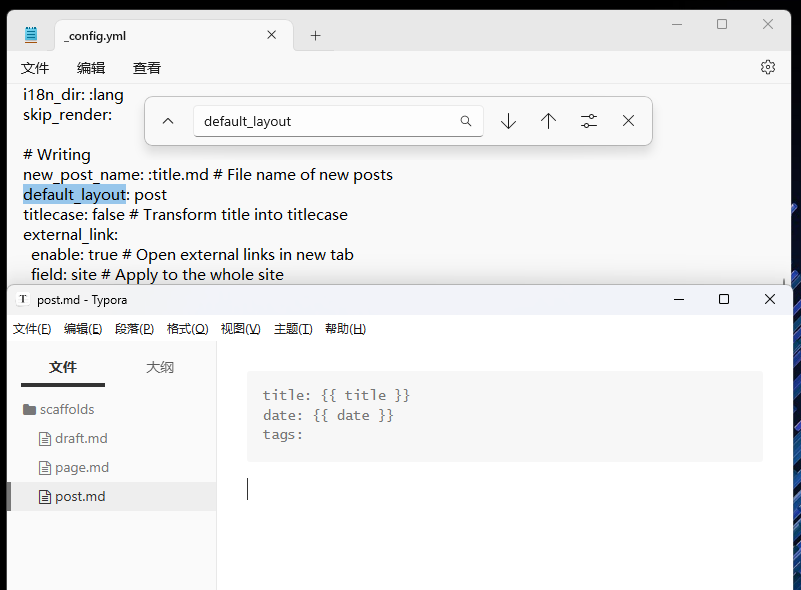Select the 文件 sidebar tab in Typora
Image resolution: width=801 pixels, height=590 pixels.
(63, 367)
